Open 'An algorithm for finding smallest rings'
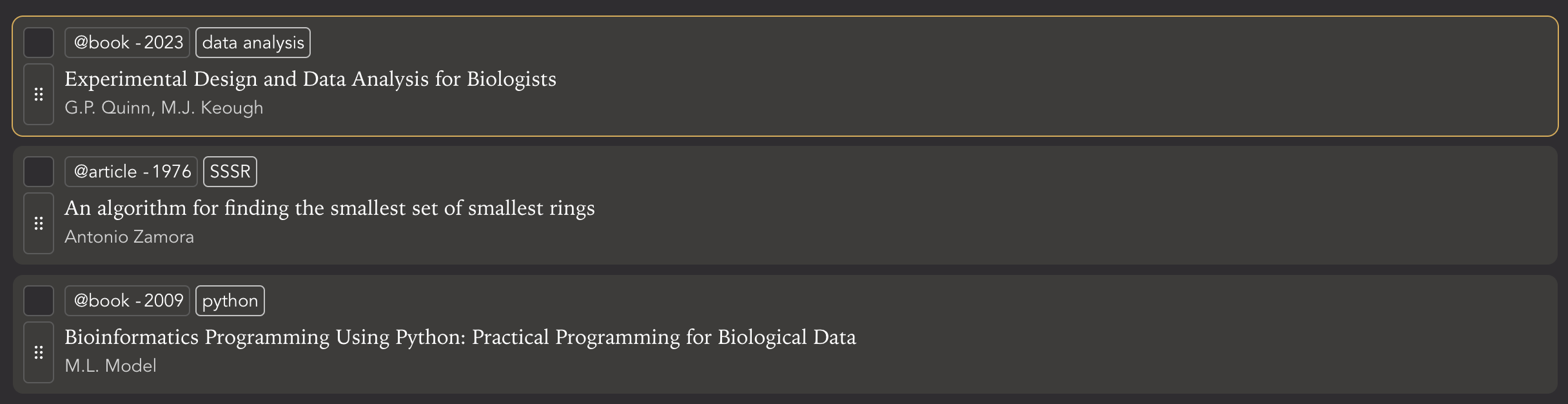Image resolution: width=1568 pixels, height=404 pixels. click(330, 208)
